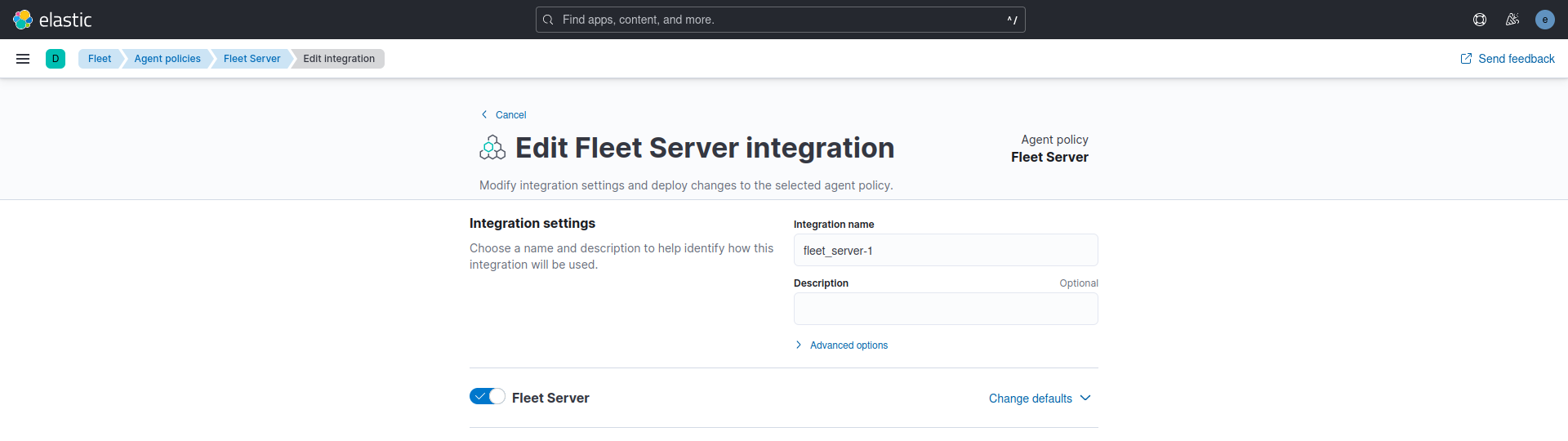
Task: Click the search magnifier icon
Action: tap(548, 20)
